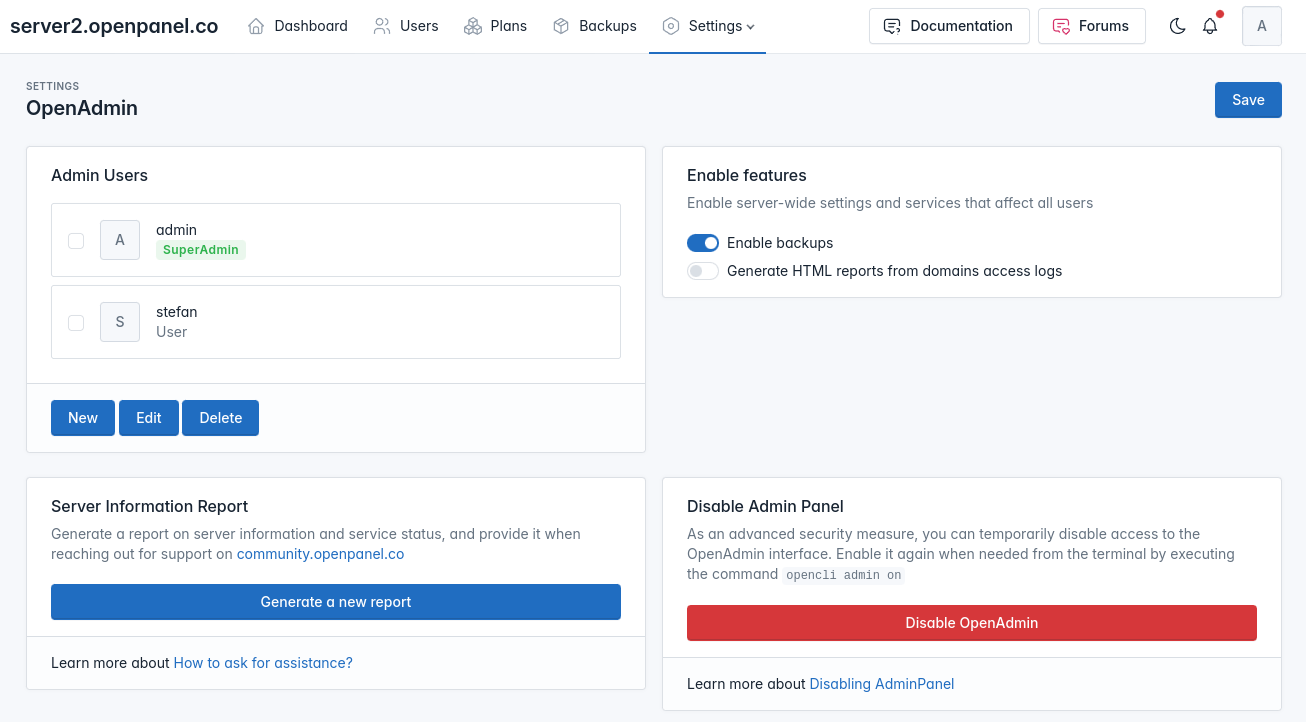
Task: Expand the Settings dropdown chevron
Action: (x=751, y=27)
